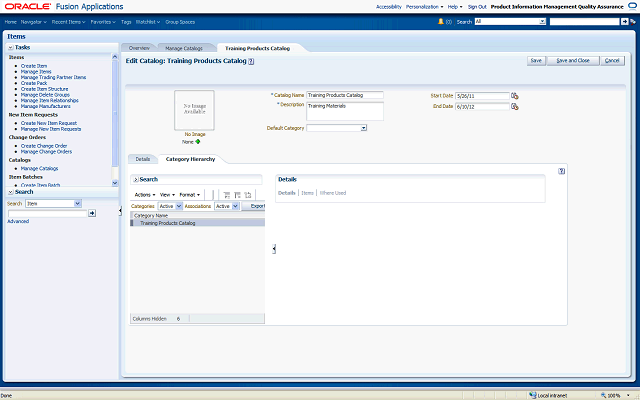Click the green add image icon

pos(198,141)
